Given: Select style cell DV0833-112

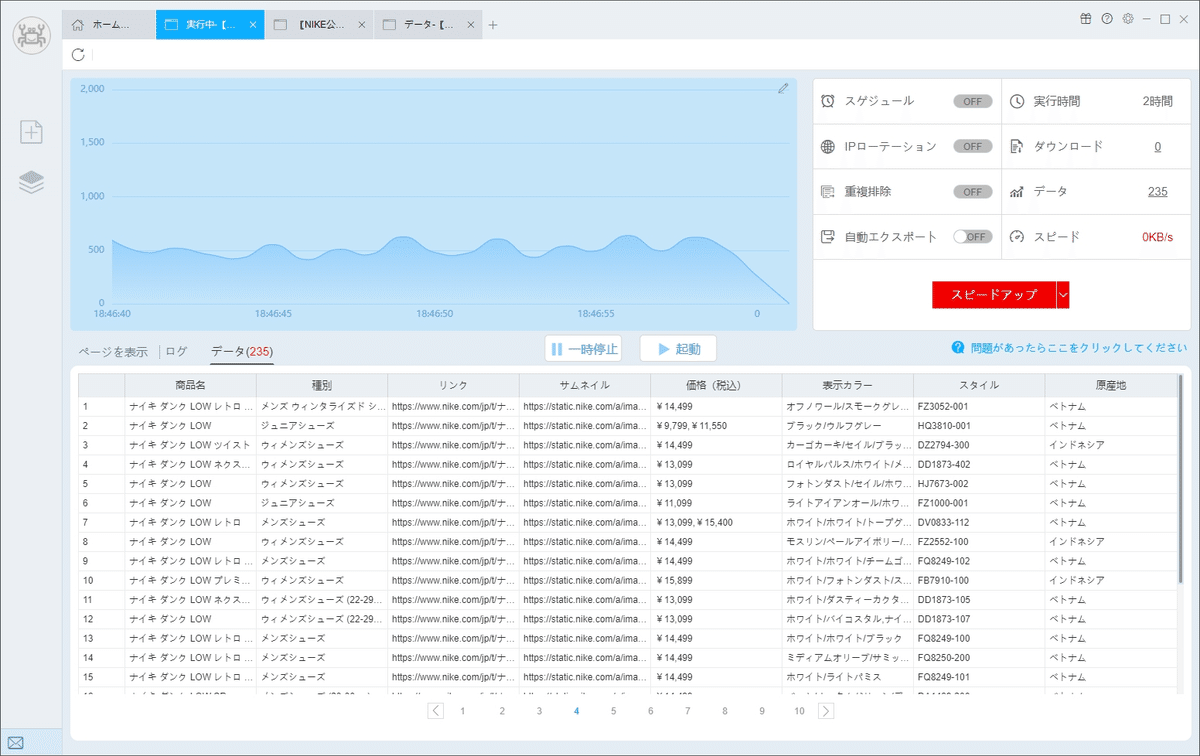Looking at the screenshot, I should point(979,522).
